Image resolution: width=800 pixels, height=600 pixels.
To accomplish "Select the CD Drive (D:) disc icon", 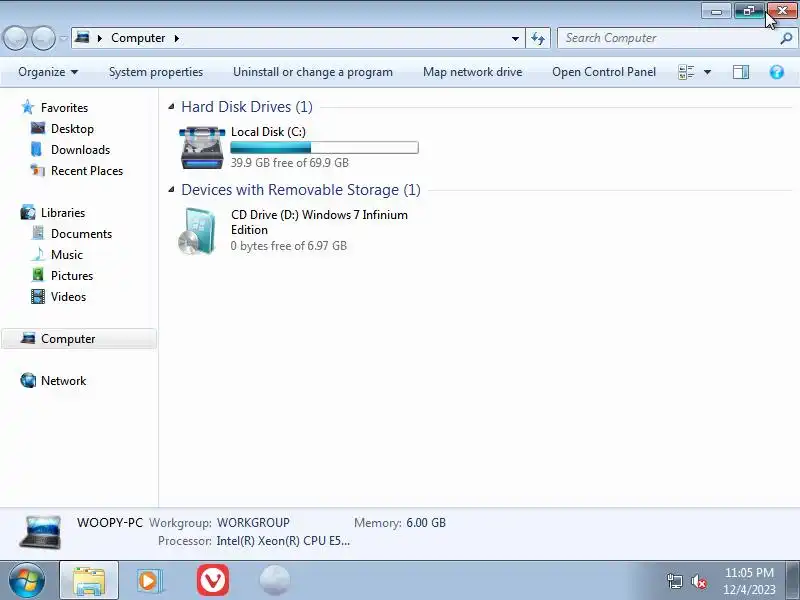I will 198,231.
